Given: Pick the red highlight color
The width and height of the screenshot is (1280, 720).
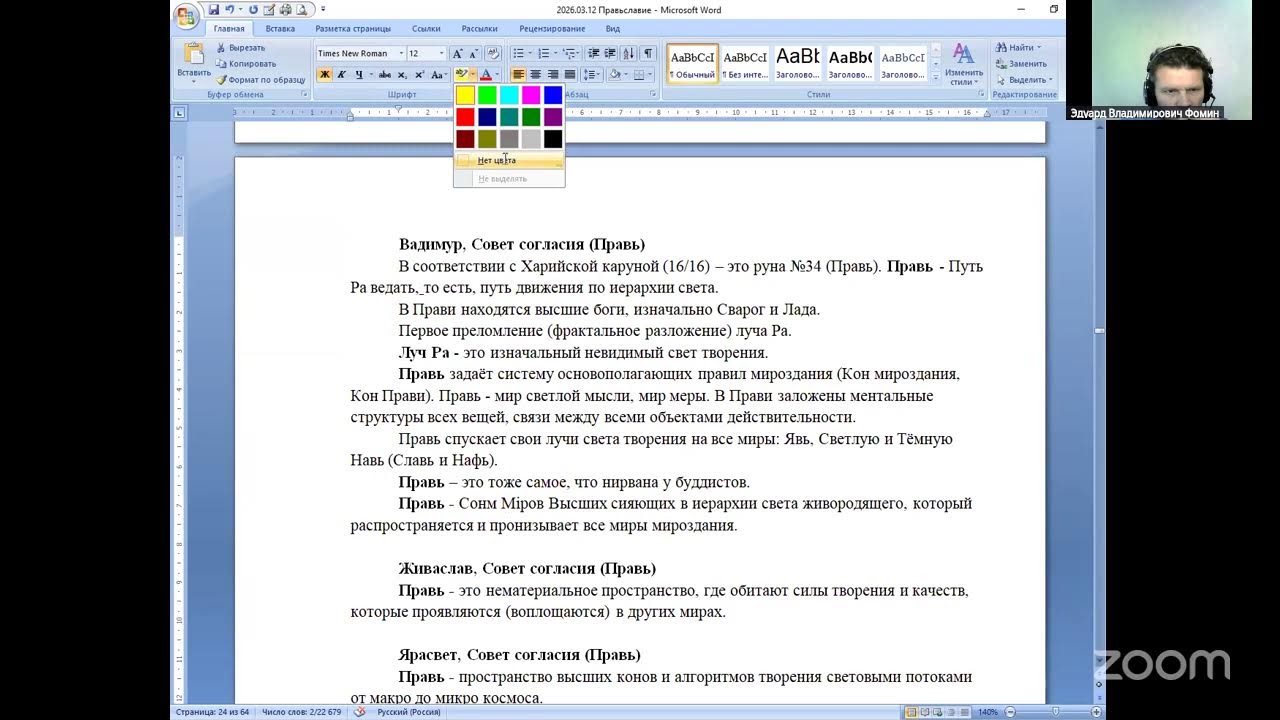Looking at the screenshot, I should [465, 117].
